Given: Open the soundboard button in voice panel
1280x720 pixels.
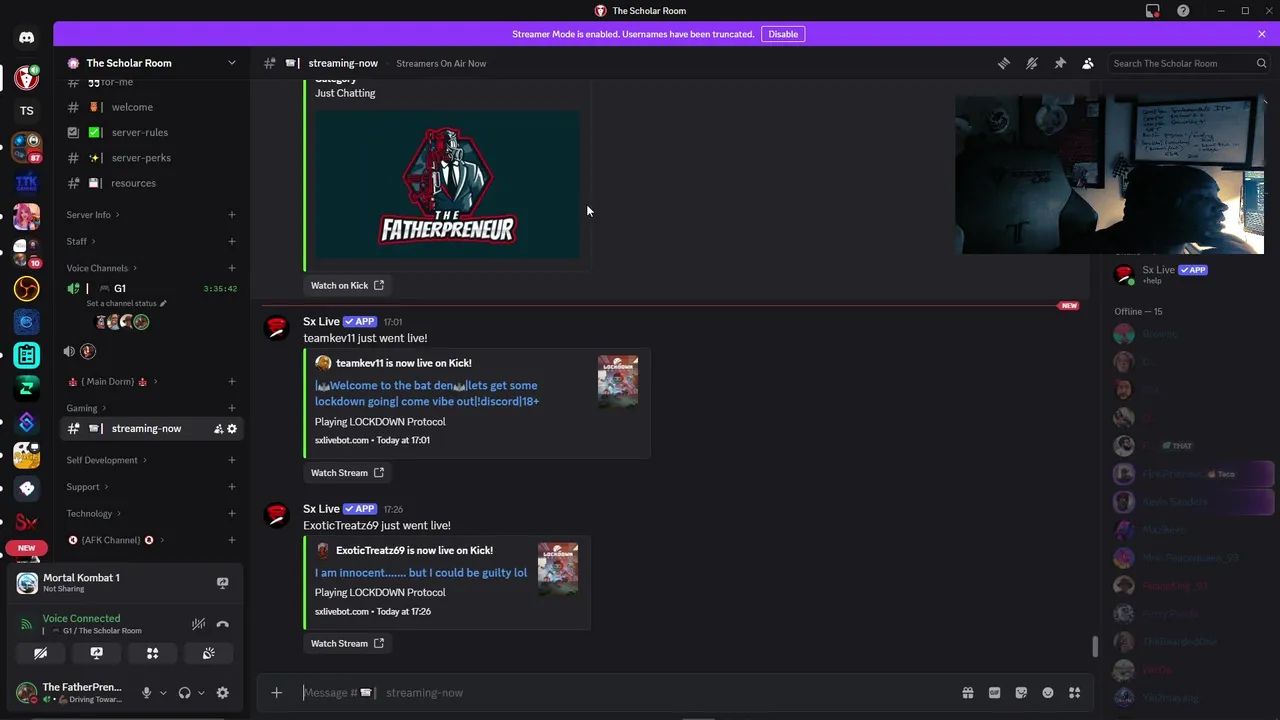Looking at the screenshot, I should [x=208, y=653].
